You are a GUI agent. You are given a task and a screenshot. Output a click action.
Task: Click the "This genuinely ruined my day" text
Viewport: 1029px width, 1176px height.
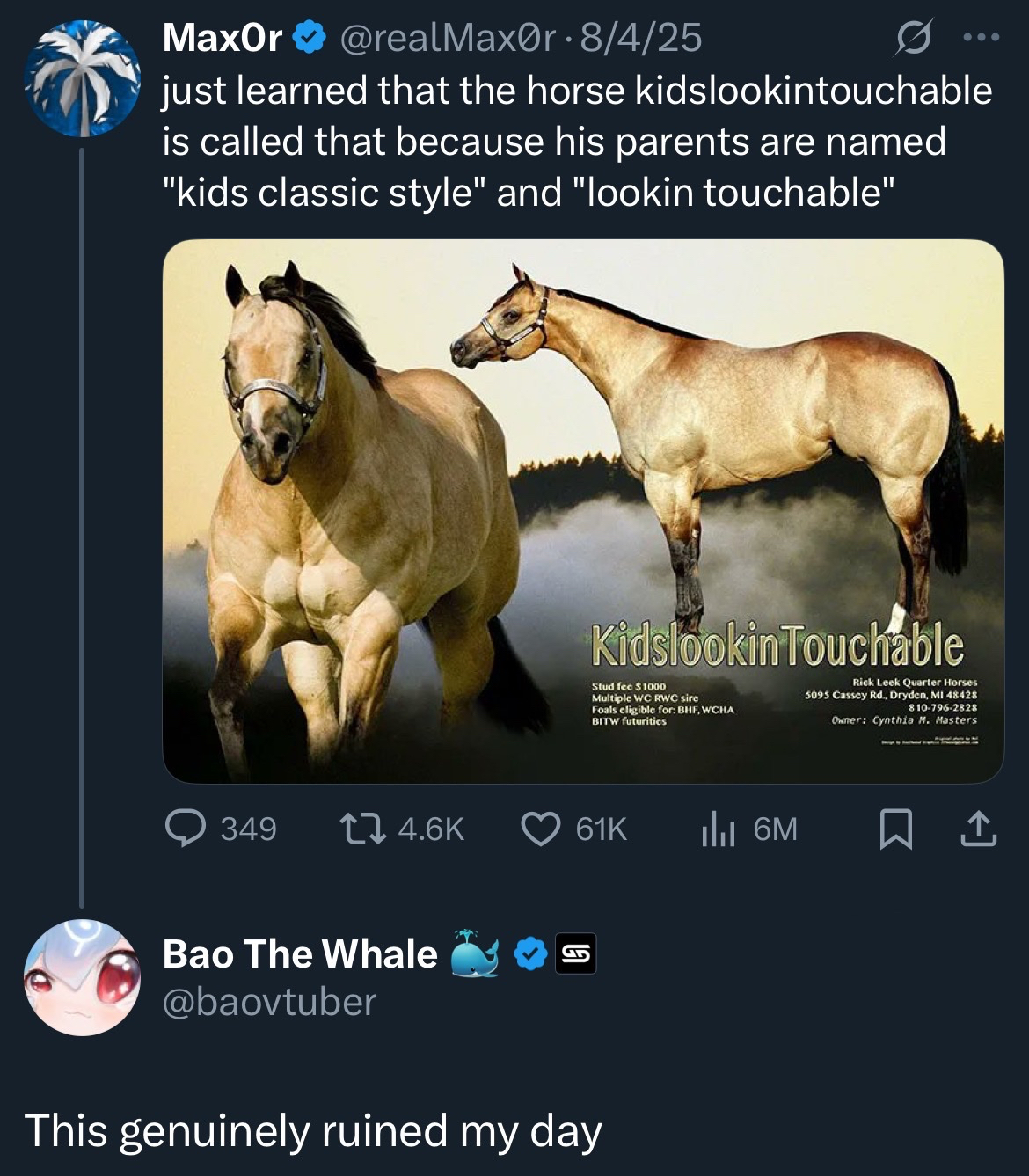click(313, 1131)
